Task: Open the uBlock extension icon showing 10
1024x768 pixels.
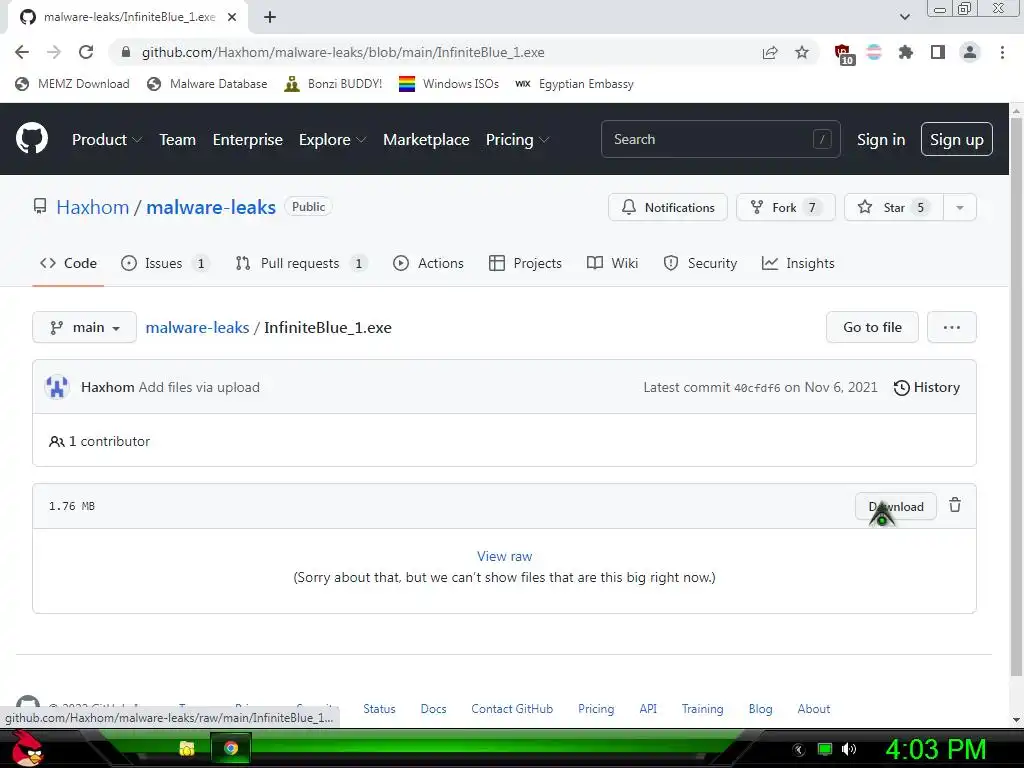Action: click(844, 54)
